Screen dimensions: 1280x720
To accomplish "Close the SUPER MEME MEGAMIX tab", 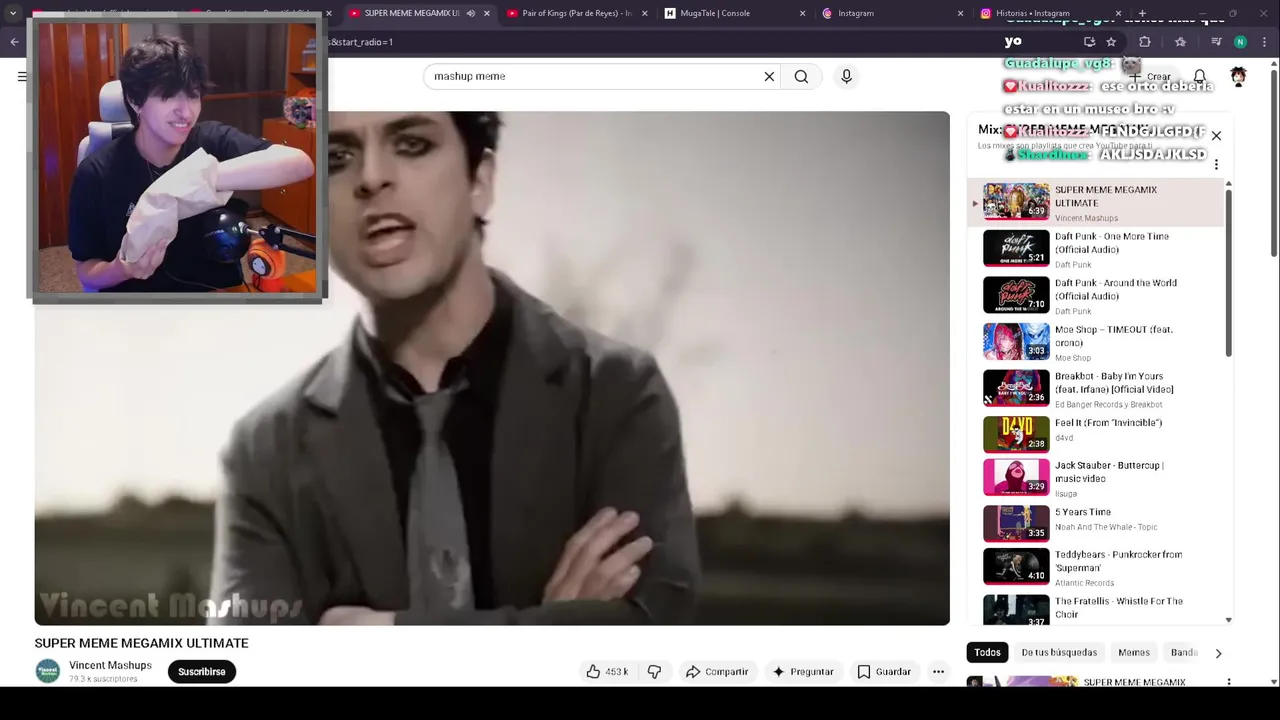I will 487,13.
